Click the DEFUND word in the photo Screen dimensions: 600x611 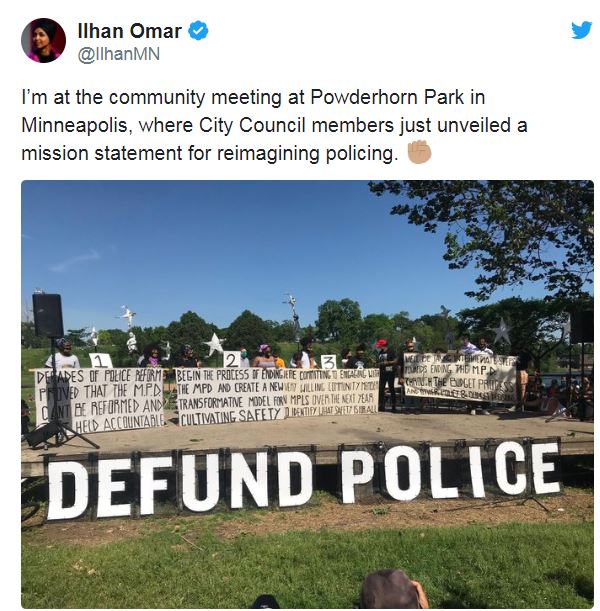click(x=180, y=486)
